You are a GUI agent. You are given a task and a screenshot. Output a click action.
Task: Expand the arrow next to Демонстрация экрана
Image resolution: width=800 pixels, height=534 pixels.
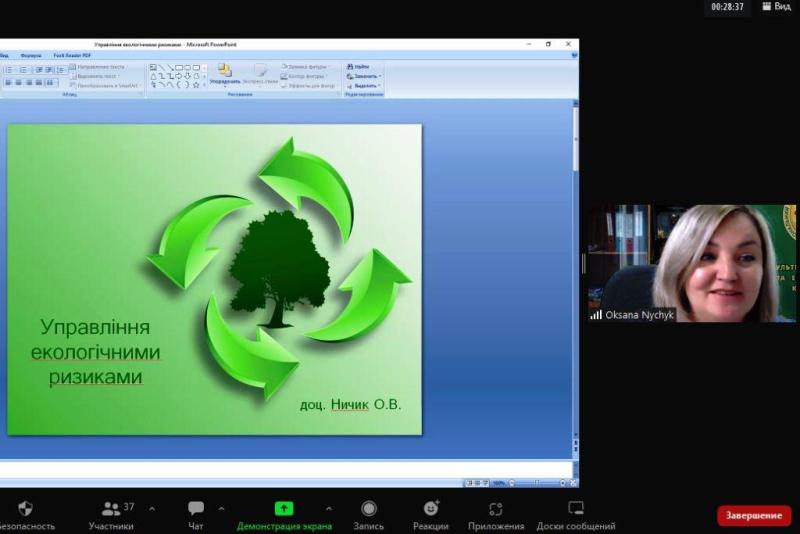tap(328, 508)
